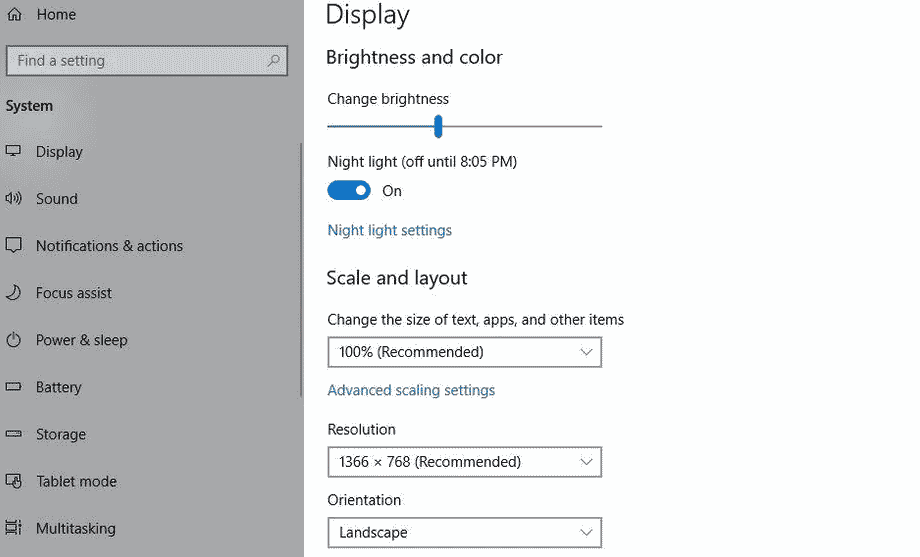This screenshot has height=557, width=920.
Task: Click the search magnifier icon
Action: coord(273,60)
